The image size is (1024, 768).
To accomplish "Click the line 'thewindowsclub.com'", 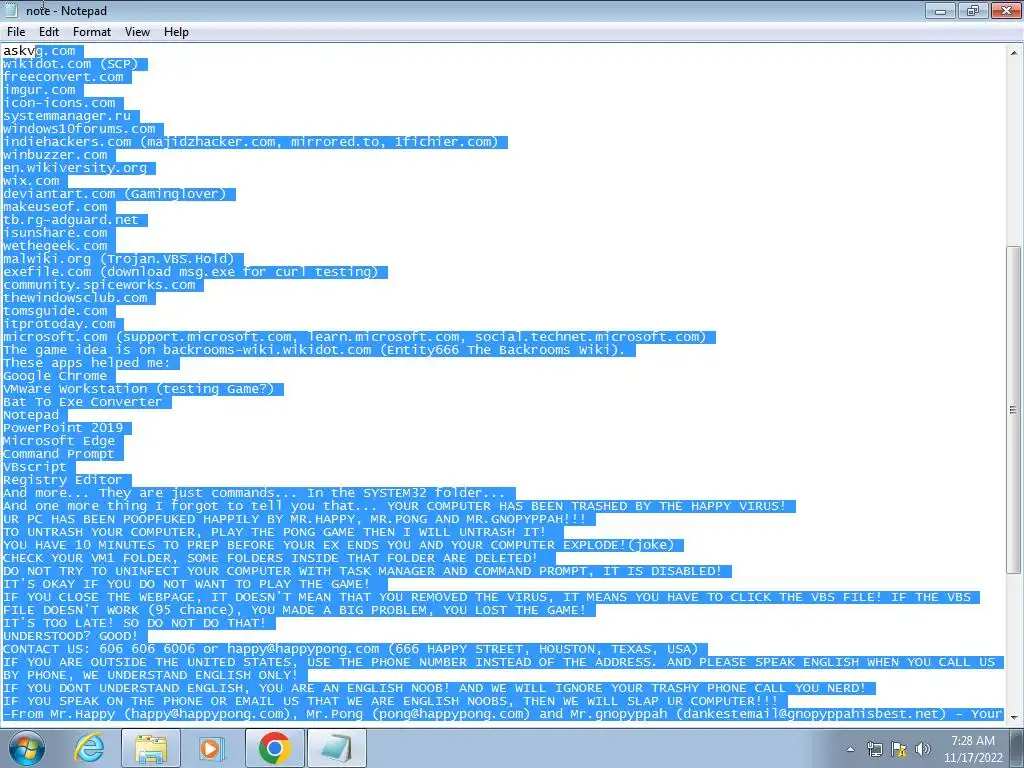I will coord(75,298).
